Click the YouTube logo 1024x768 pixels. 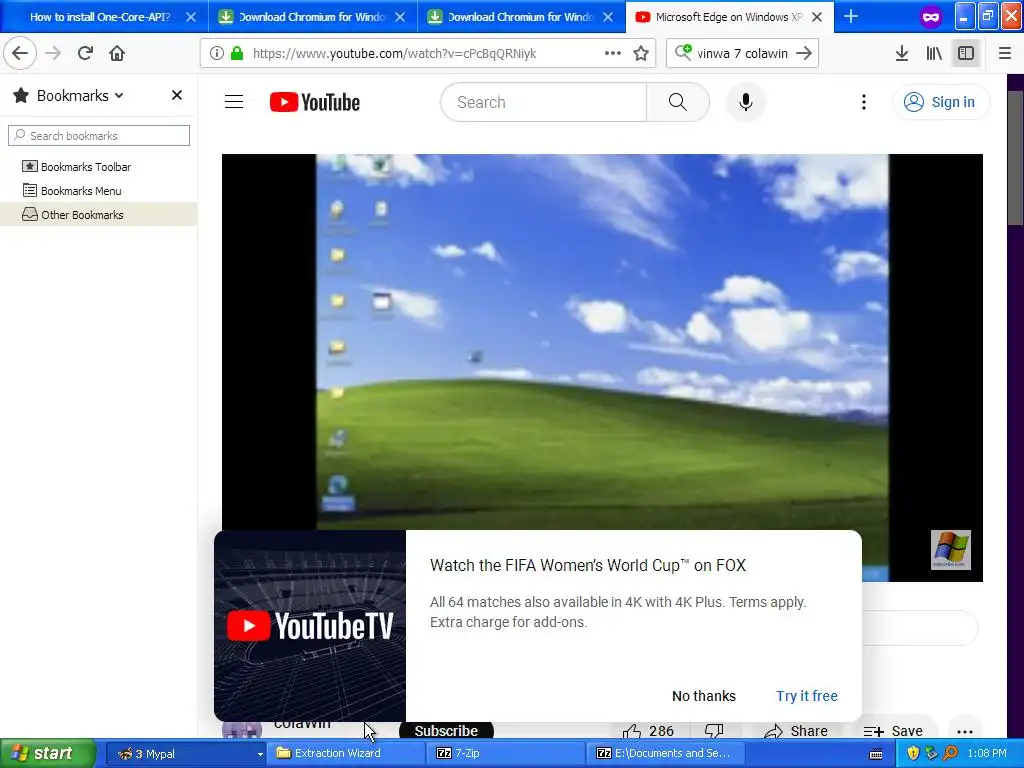click(x=315, y=103)
